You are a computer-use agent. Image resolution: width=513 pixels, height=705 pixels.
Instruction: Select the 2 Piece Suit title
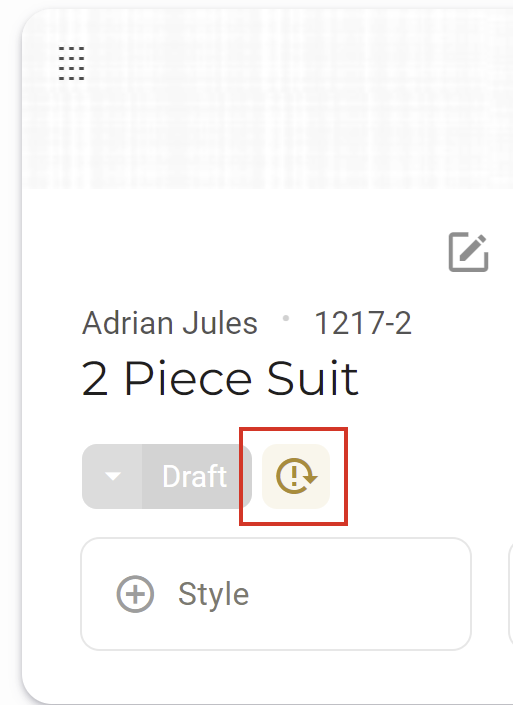(x=220, y=379)
